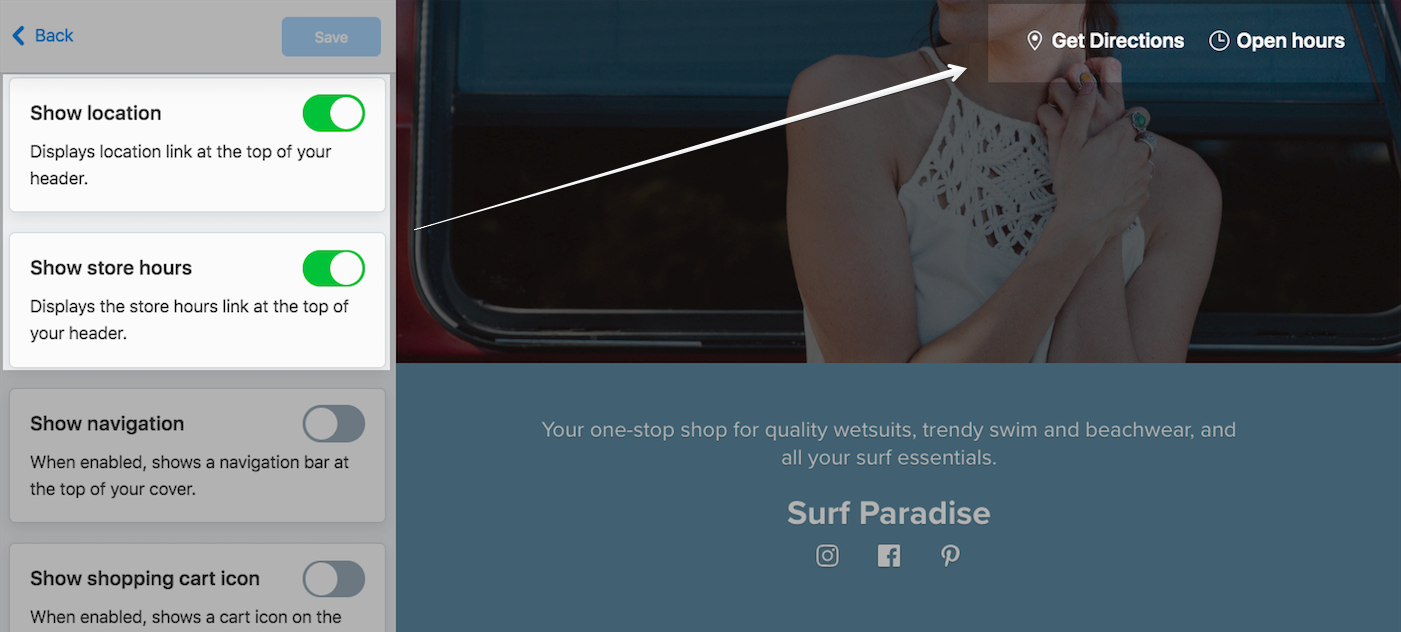Screen dimensions: 1401x632
Task: Select the Surf Paradise store title
Action: tap(888, 513)
